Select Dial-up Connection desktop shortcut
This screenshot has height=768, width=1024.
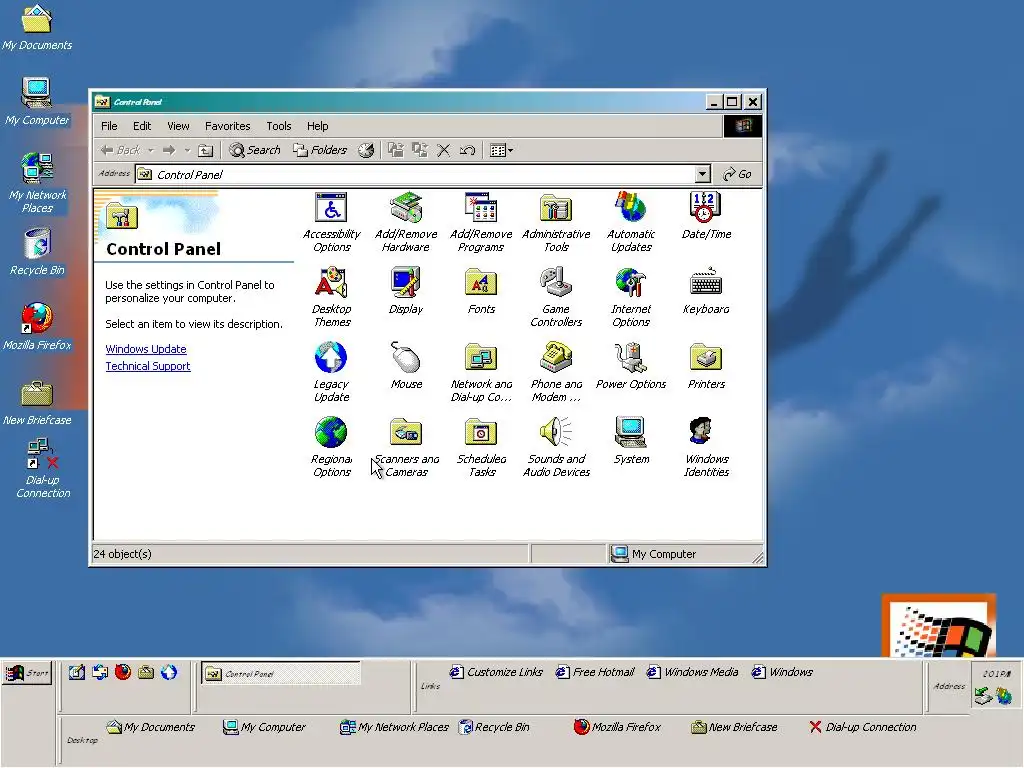tap(43, 469)
